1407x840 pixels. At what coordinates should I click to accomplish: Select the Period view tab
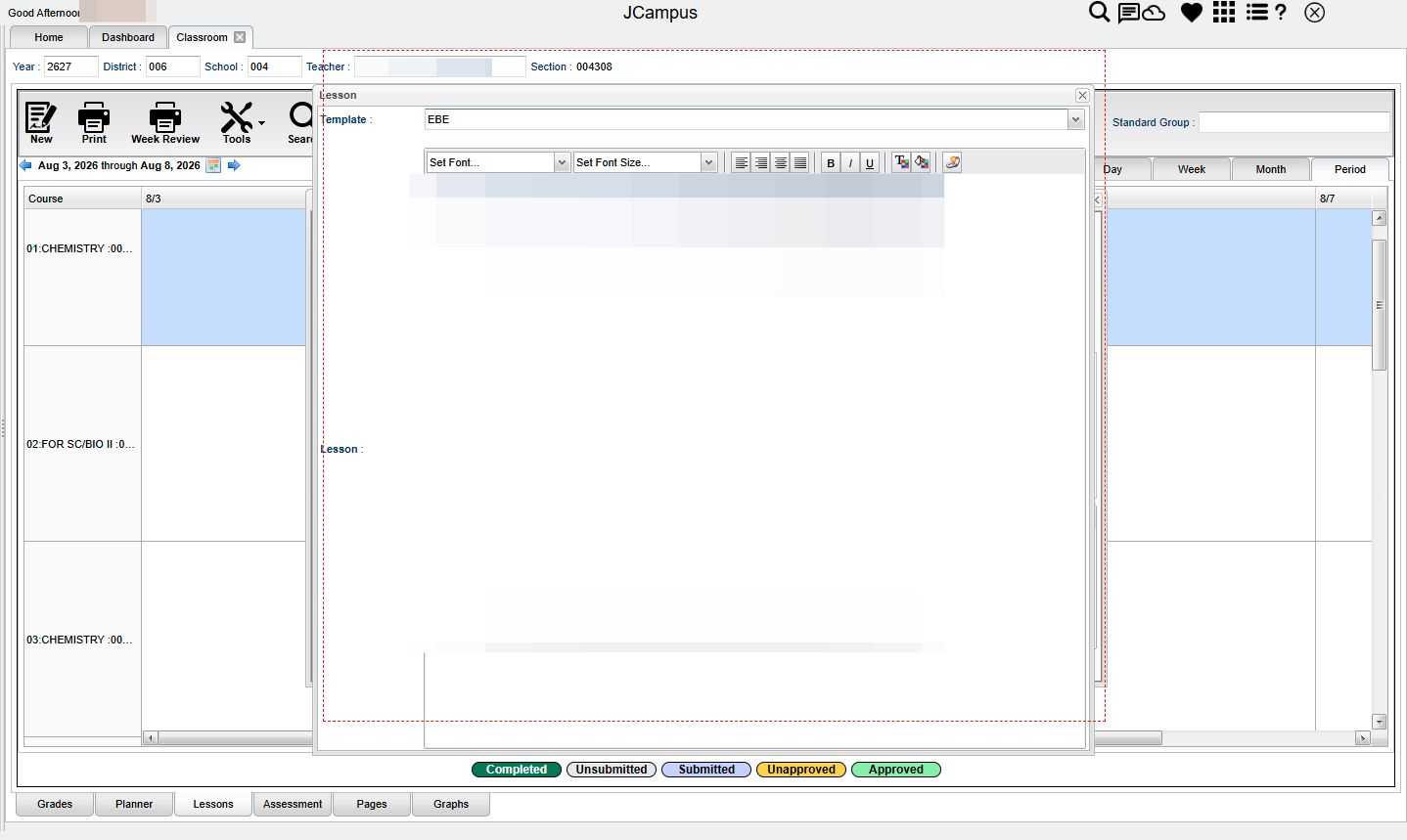[x=1349, y=169]
